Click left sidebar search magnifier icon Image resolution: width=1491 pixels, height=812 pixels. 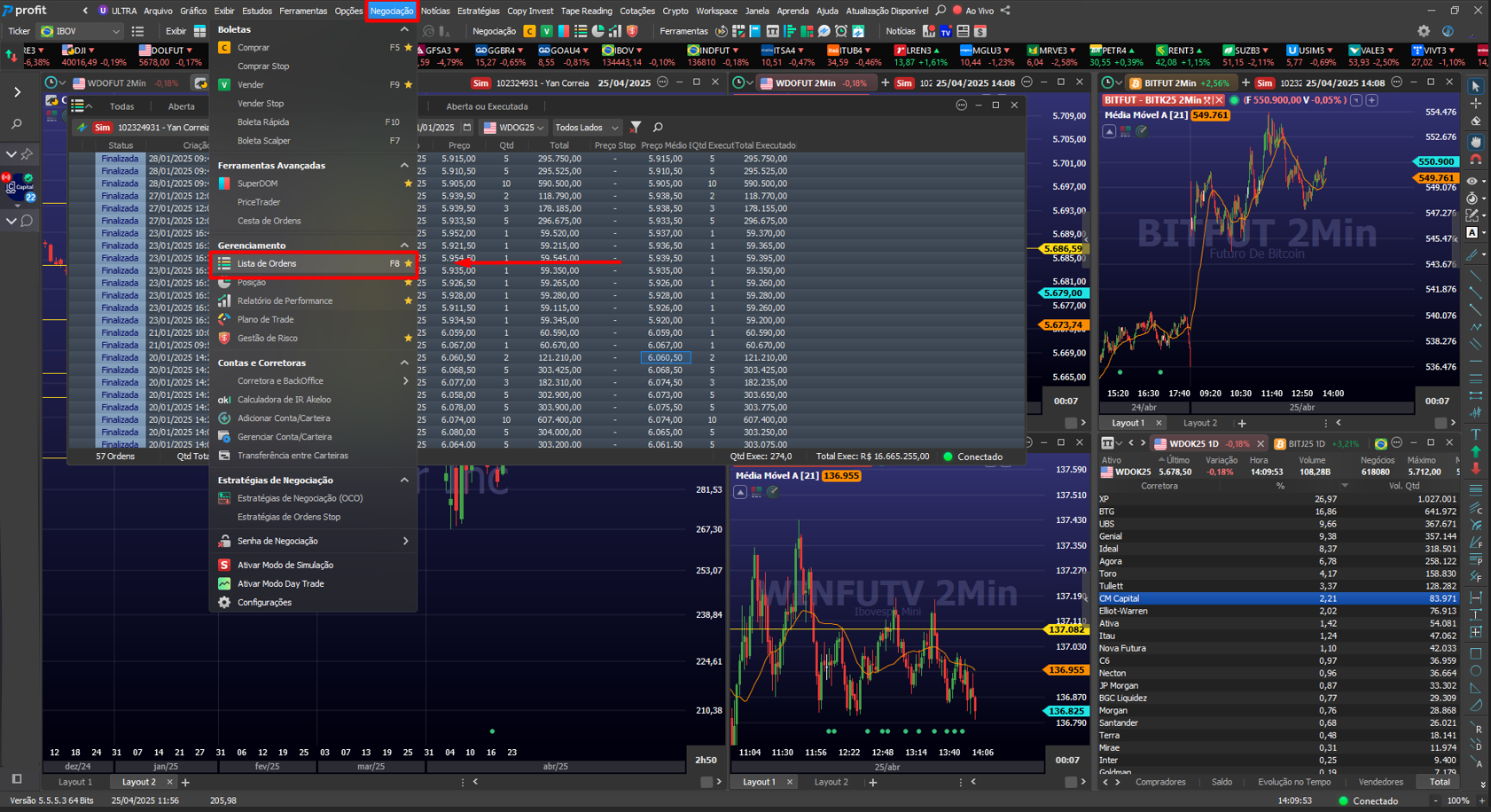(17, 124)
